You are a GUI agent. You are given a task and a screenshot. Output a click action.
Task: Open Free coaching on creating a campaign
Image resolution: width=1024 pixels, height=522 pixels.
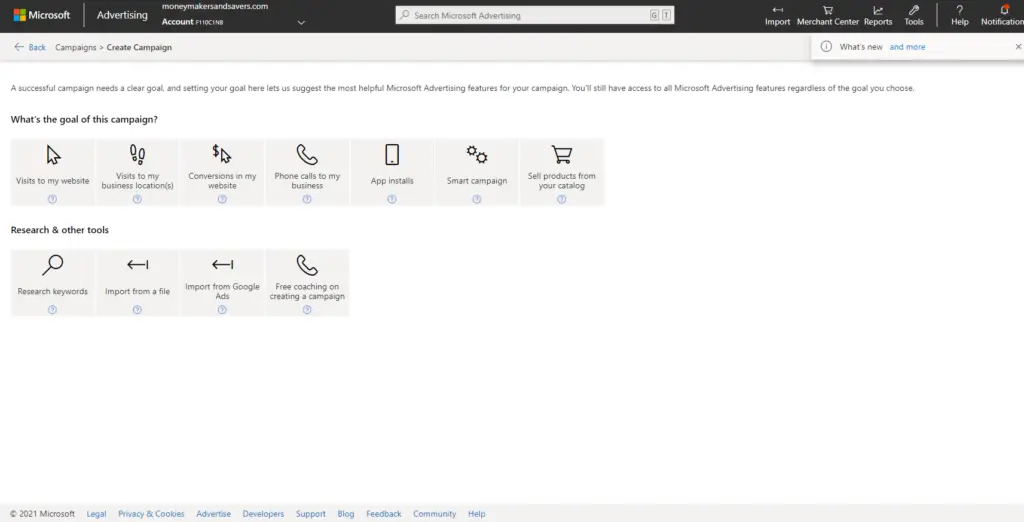[x=307, y=283]
